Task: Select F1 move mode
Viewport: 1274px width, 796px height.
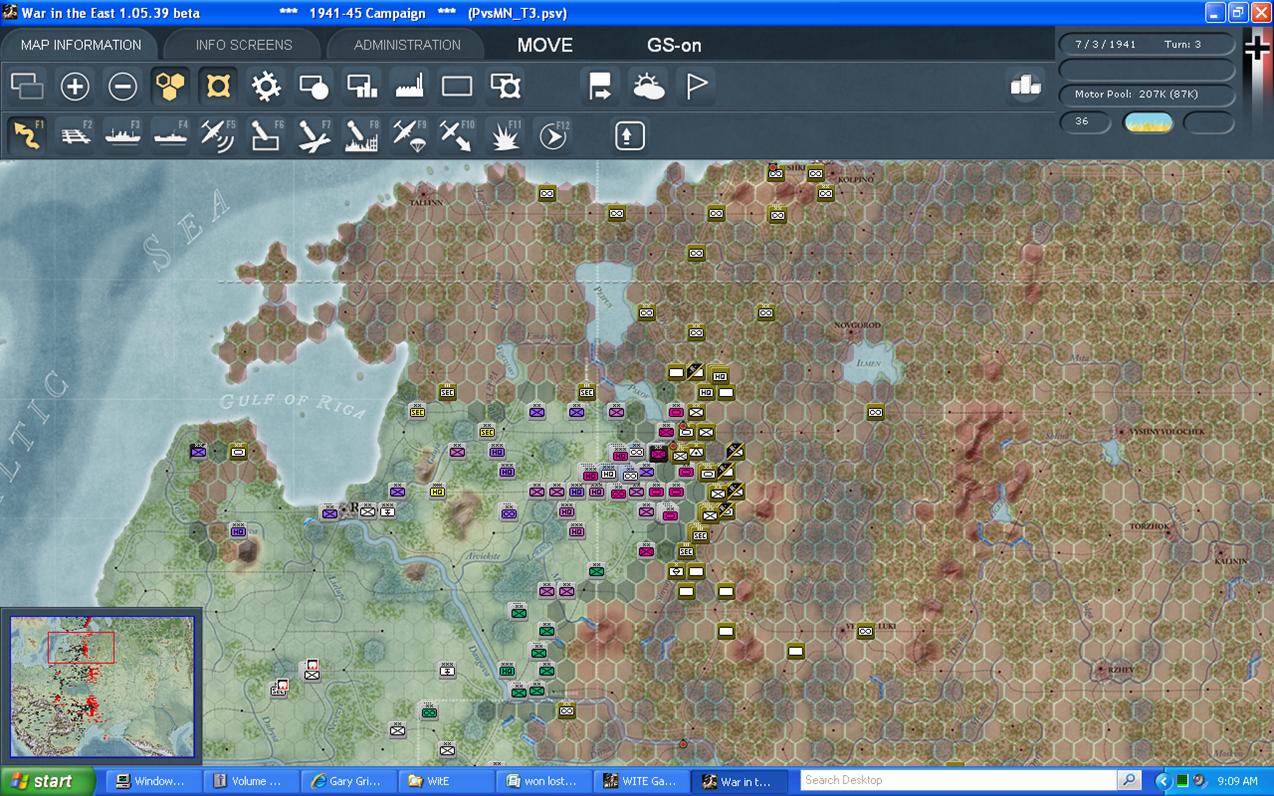Action: tap(27, 135)
